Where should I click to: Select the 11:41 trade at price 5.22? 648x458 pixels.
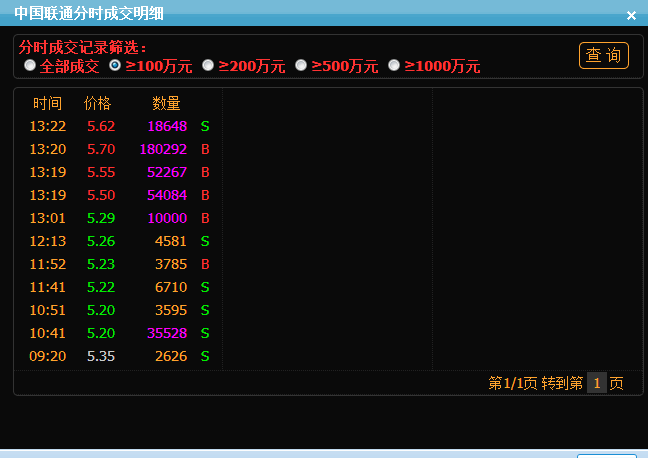click(118, 287)
